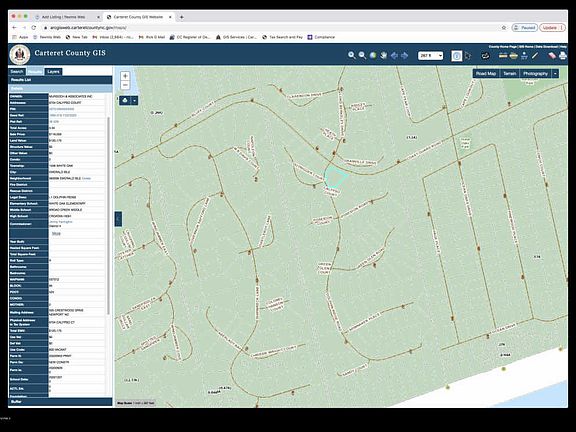Open the Layers tab
Screen dimensions: 576x432
(53, 72)
